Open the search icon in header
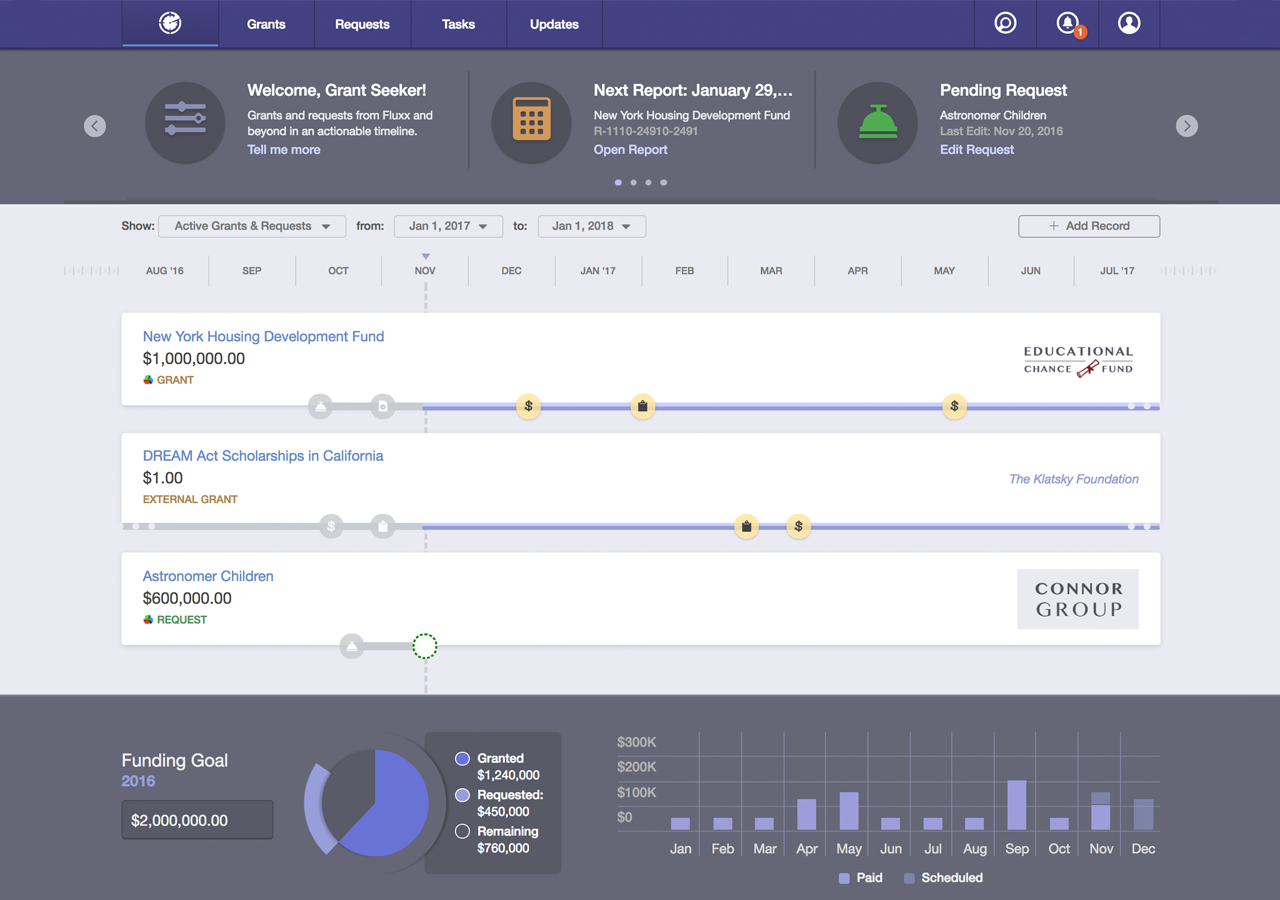This screenshot has height=900, width=1280. coord(1005,23)
